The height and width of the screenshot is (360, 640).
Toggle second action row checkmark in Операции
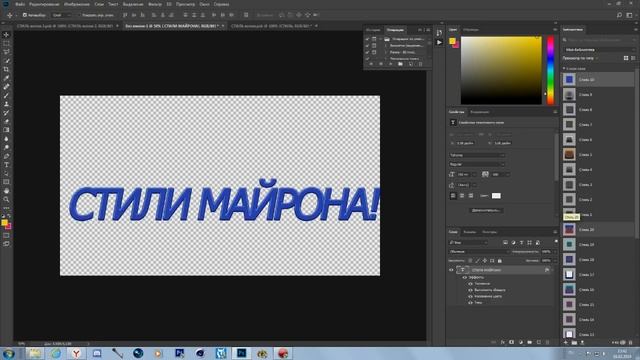click(367, 46)
